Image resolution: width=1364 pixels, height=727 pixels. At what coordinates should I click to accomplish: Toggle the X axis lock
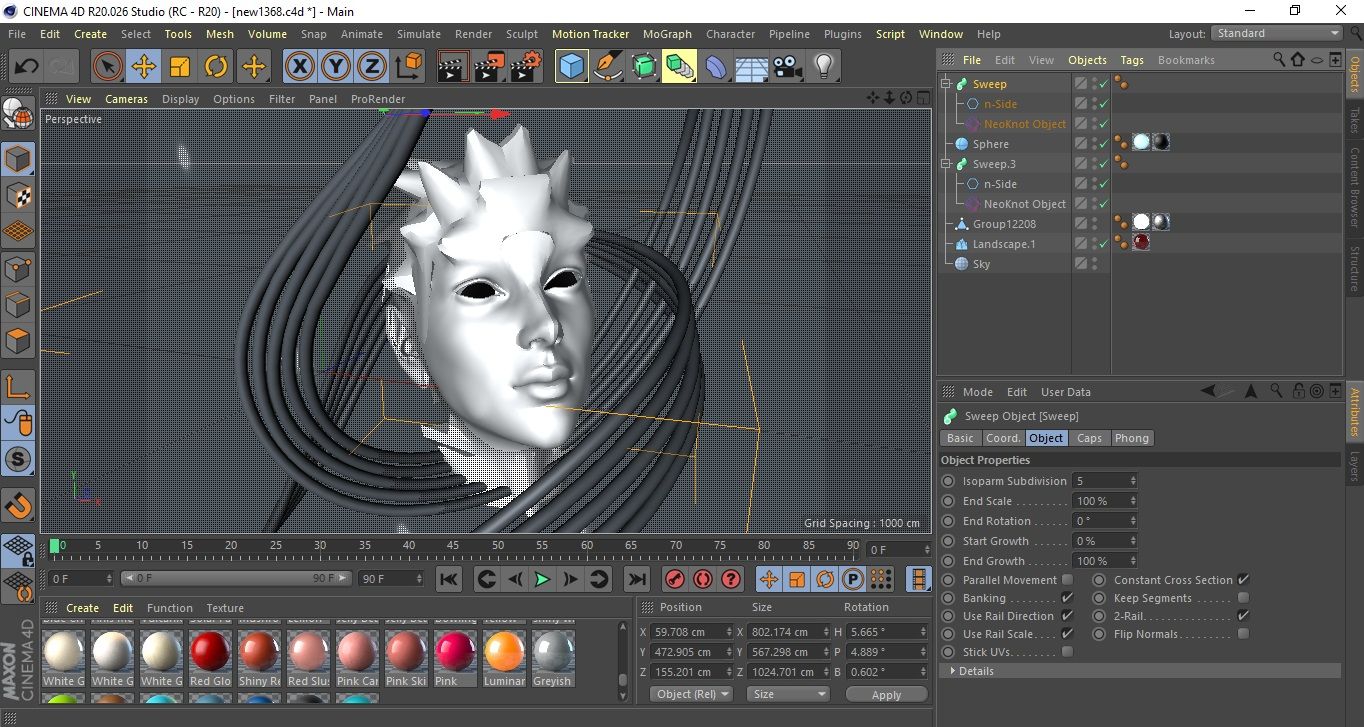point(298,67)
